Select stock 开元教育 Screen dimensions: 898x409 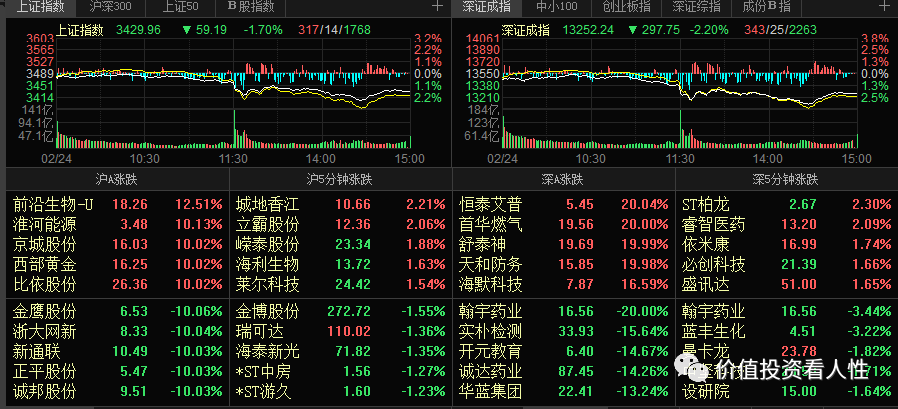563,352
